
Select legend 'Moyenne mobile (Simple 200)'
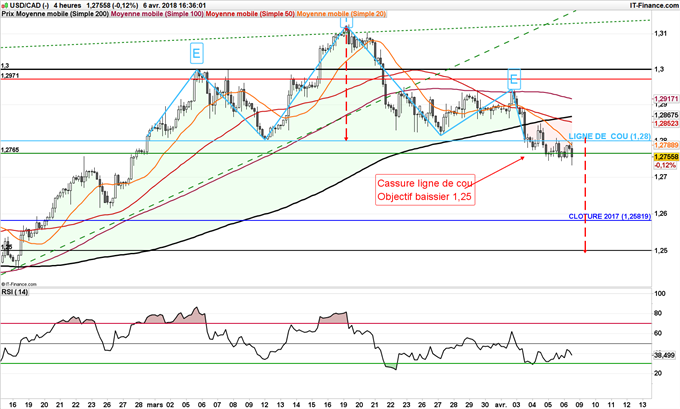point(62,14)
